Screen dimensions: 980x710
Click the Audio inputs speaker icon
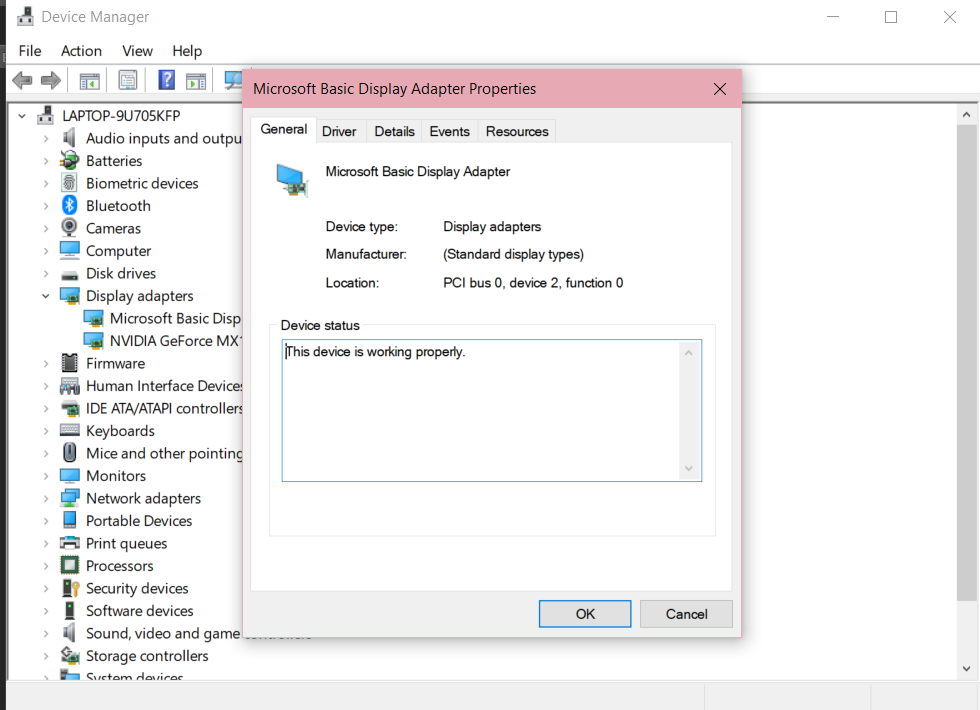(69, 138)
